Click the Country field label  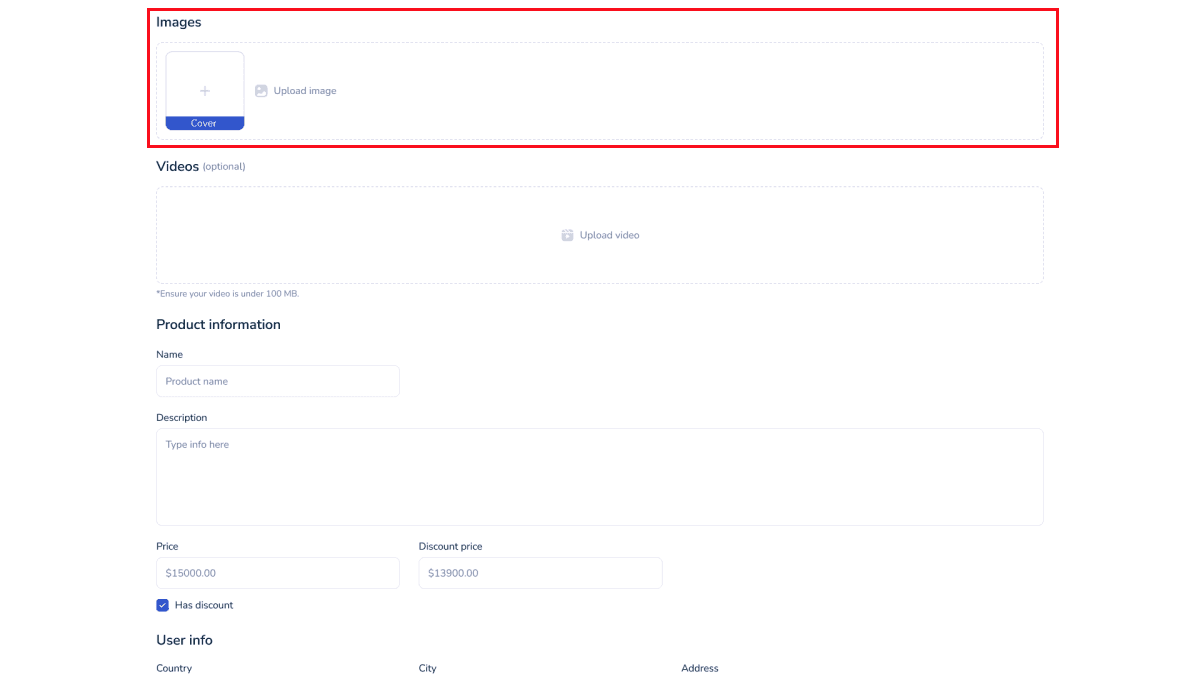tap(174, 668)
